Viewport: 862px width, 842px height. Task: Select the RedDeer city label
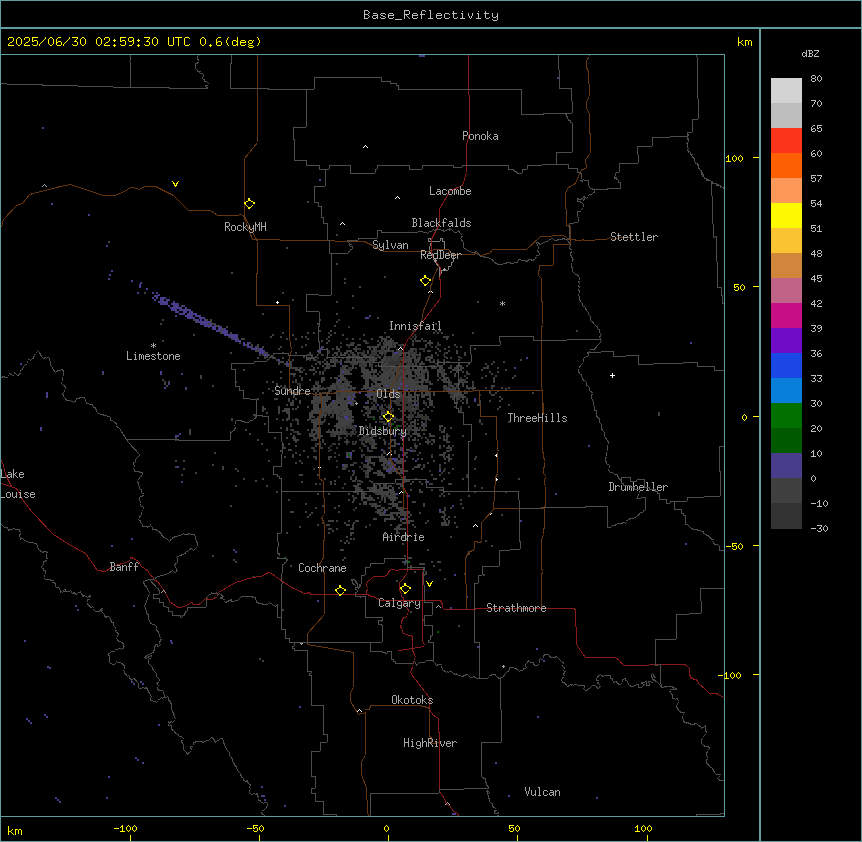tap(440, 255)
